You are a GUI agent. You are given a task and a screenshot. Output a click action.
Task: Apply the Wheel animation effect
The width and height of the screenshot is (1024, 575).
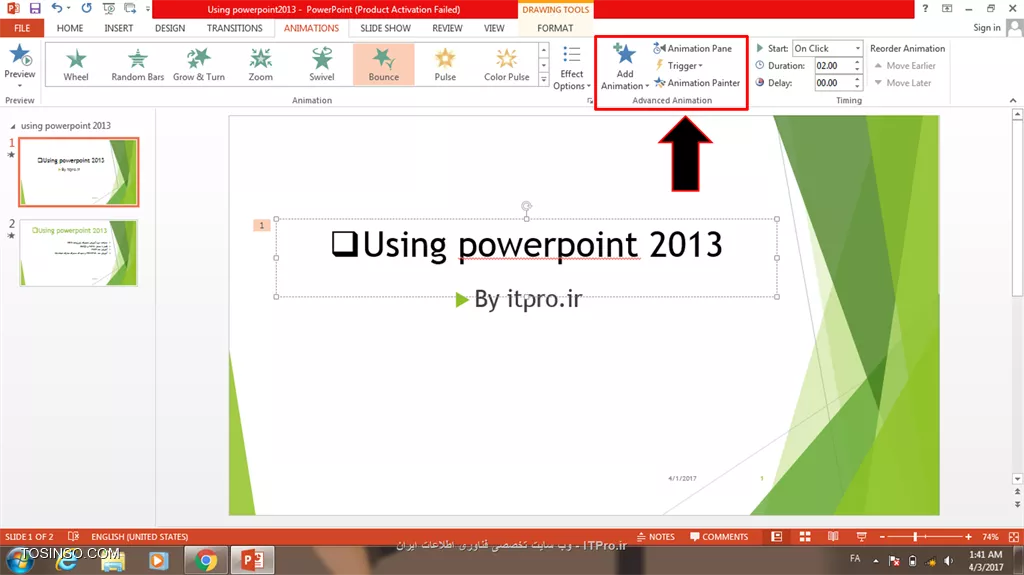76,65
